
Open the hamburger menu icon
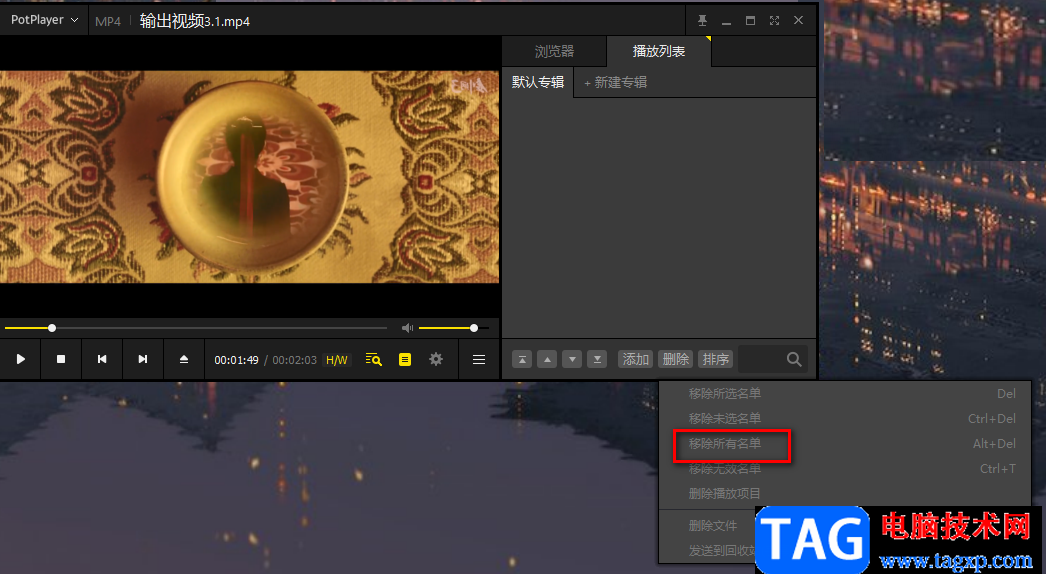pos(479,360)
